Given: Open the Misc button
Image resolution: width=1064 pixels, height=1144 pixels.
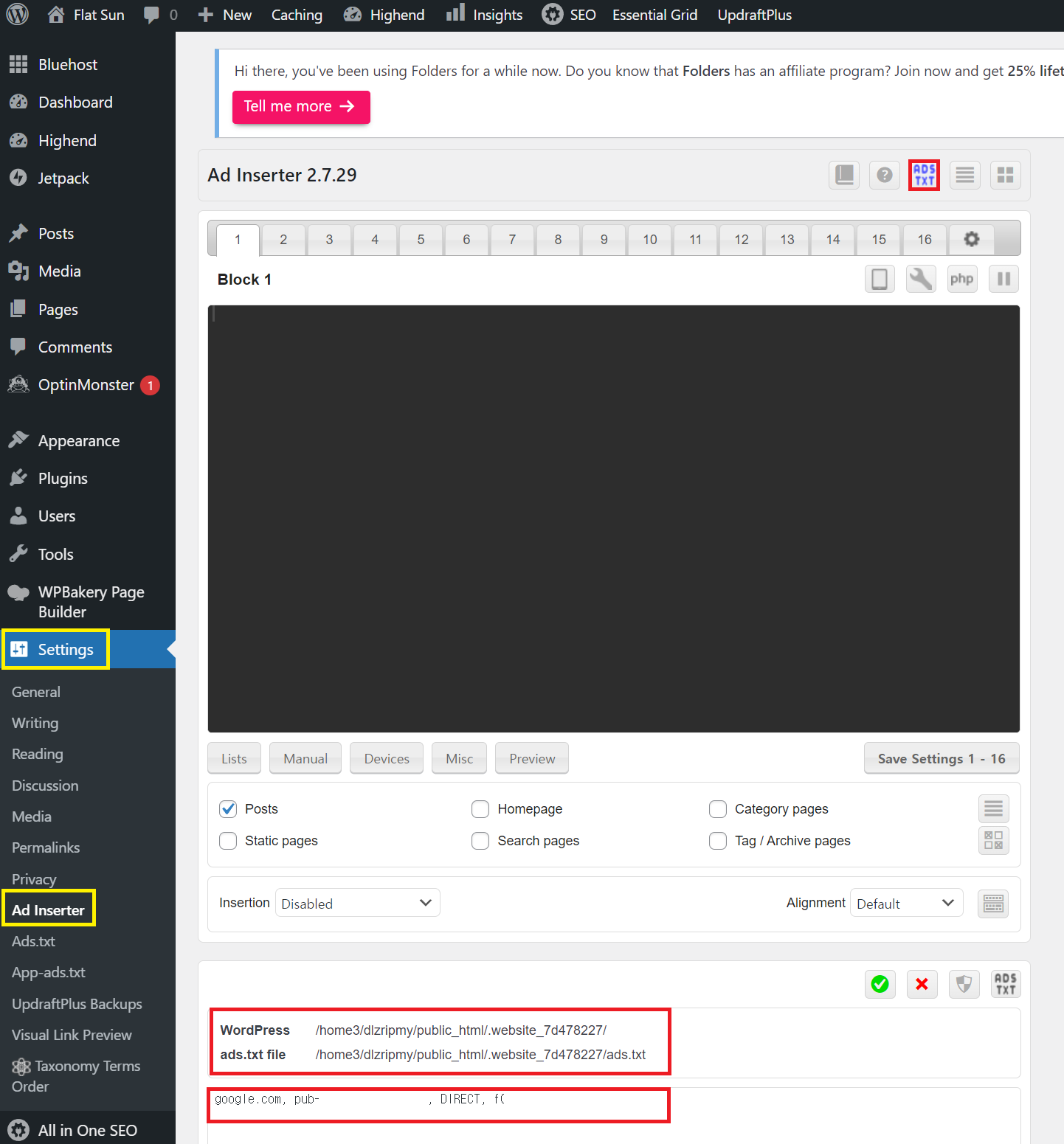Looking at the screenshot, I should 459,758.
